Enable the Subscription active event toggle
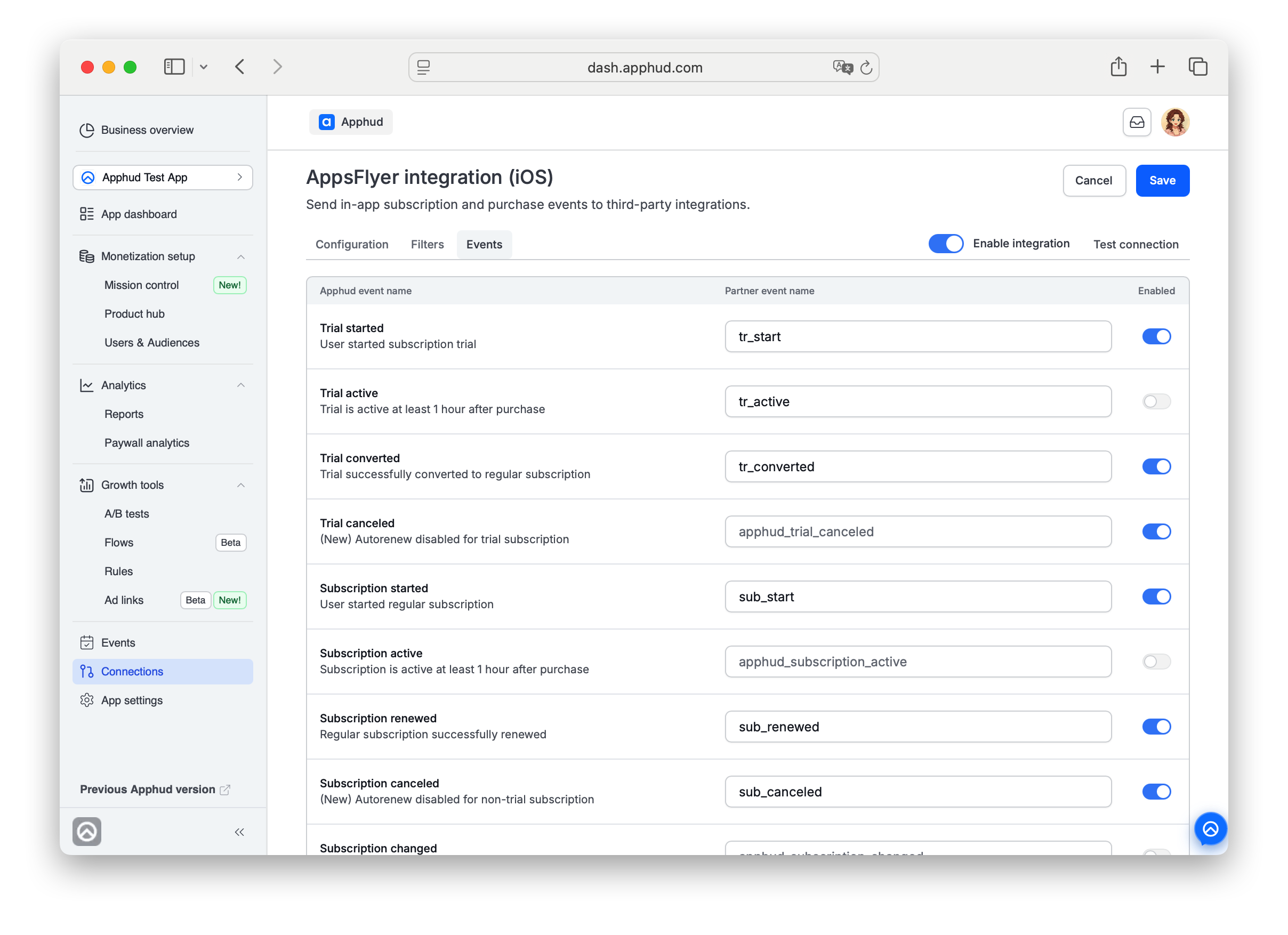 (1156, 662)
